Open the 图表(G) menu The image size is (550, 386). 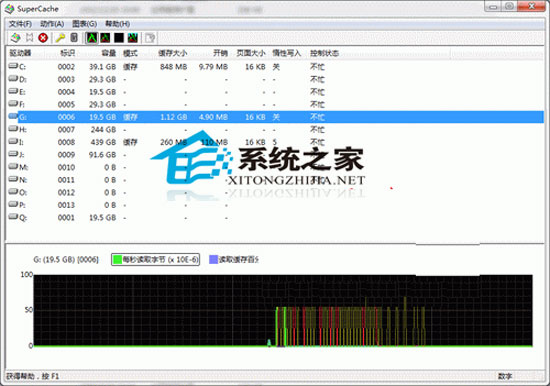tap(85, 24)
